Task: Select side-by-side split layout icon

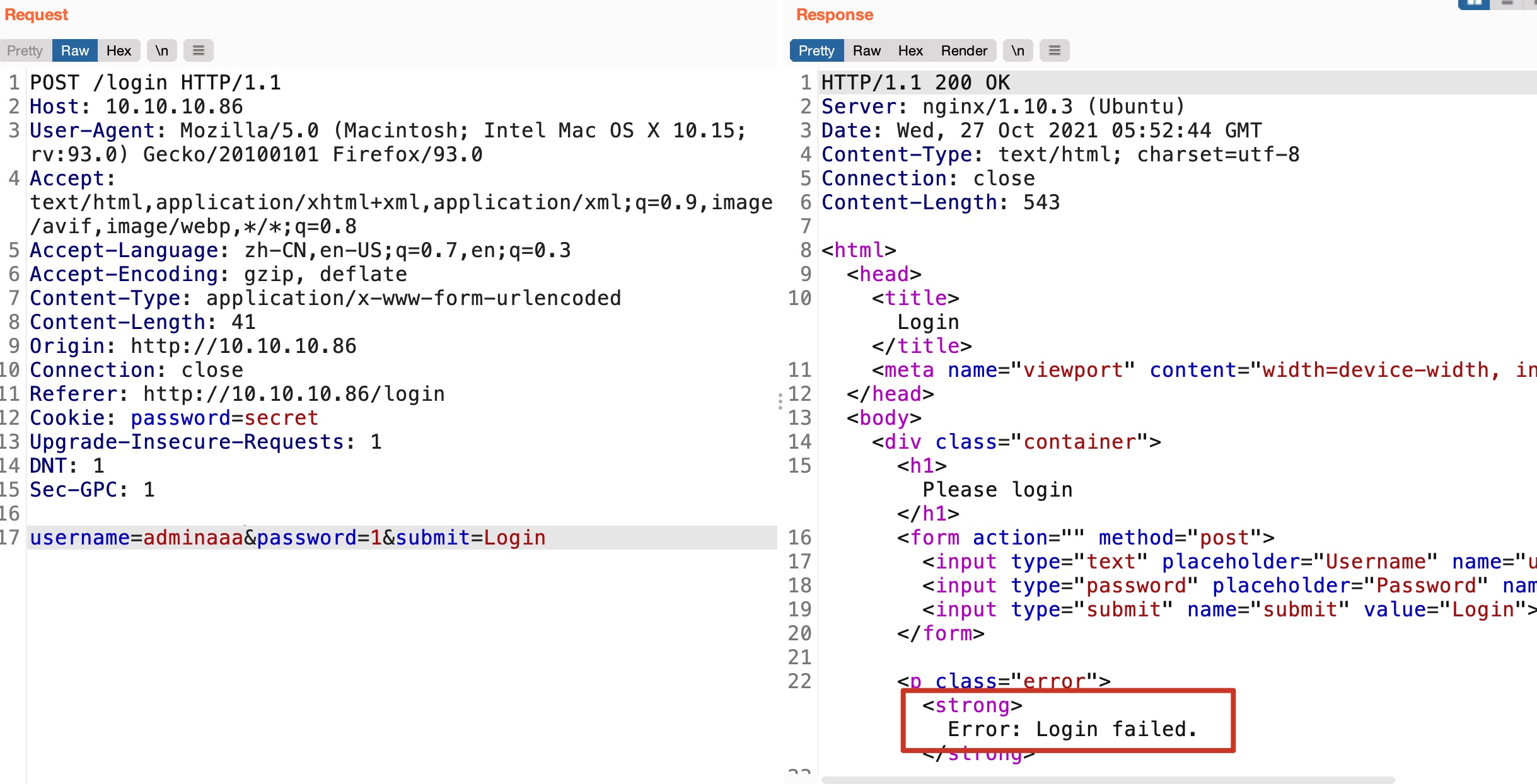Action: [x=1474, y=4]
